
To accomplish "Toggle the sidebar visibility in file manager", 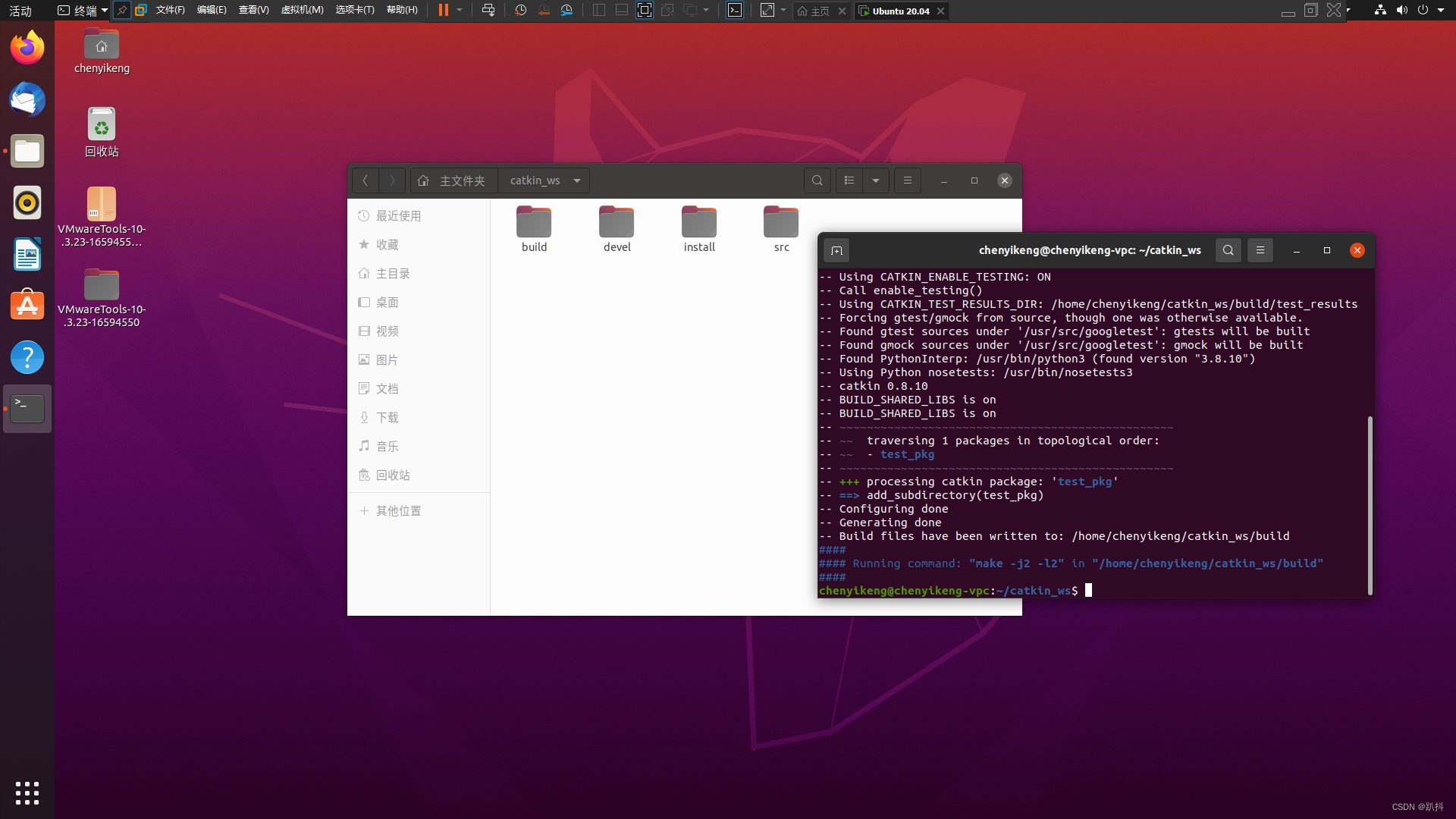I will point(907,180).
